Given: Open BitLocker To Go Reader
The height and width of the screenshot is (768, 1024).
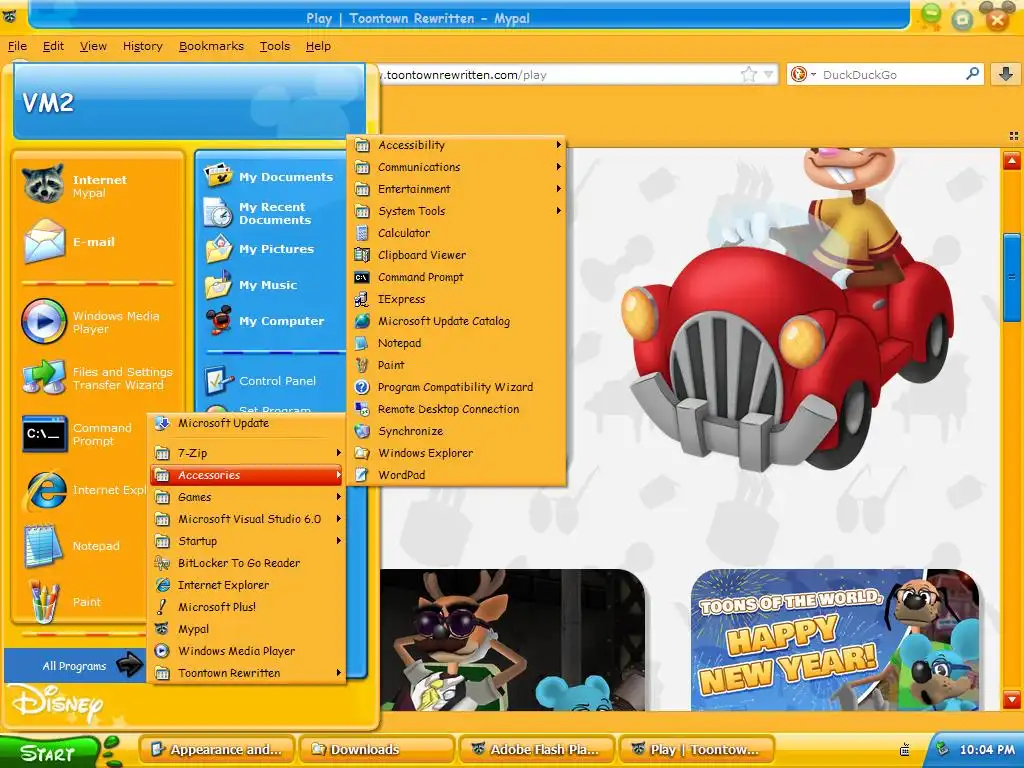Looking at the screenshot, I should [x=247, y=563].
